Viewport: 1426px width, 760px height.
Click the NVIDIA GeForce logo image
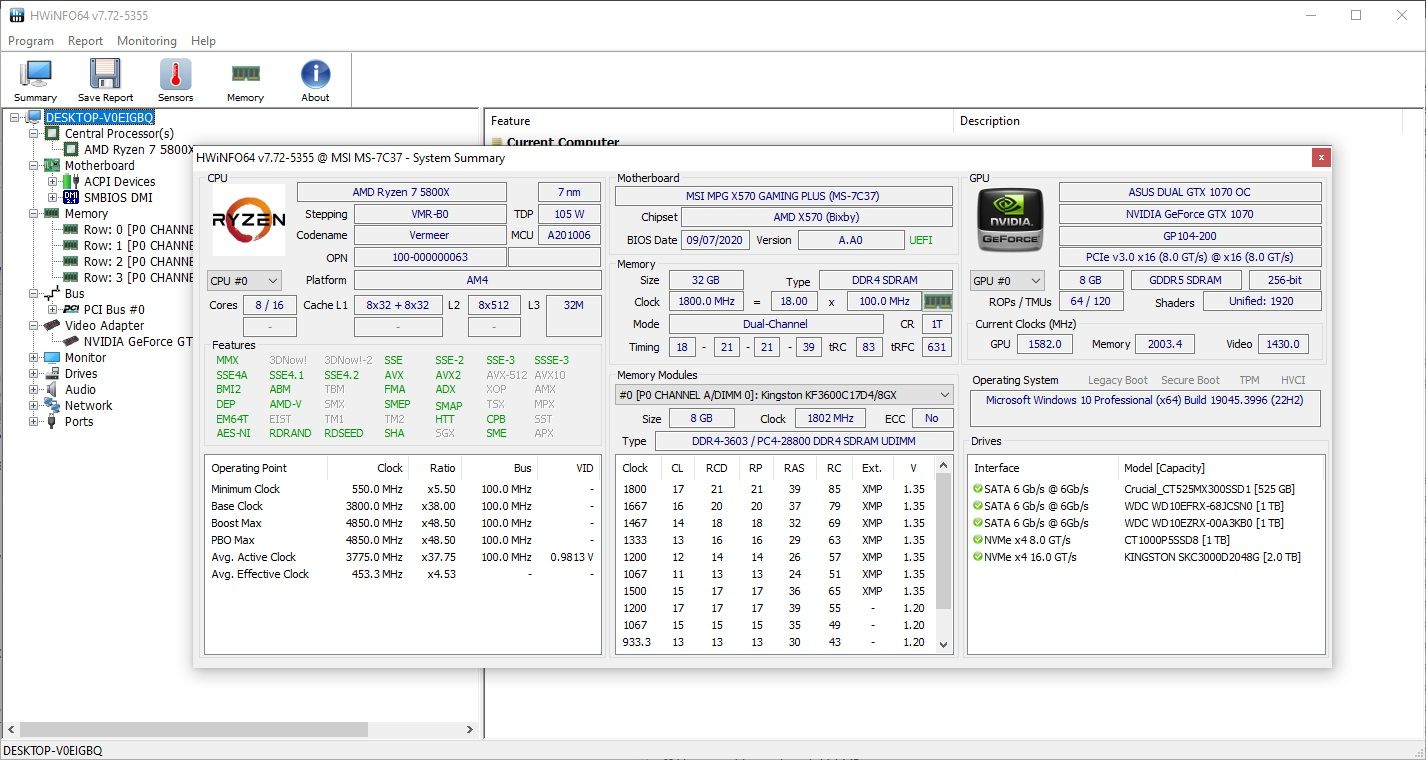(1010, 219)
